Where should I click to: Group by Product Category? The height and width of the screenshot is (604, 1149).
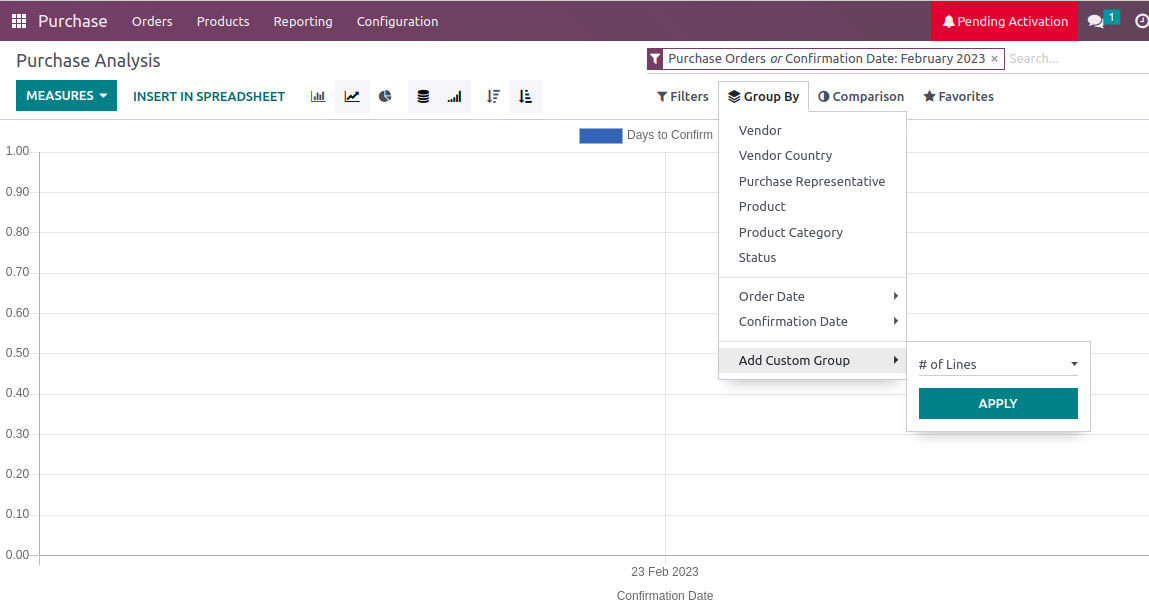coord(790,233)
